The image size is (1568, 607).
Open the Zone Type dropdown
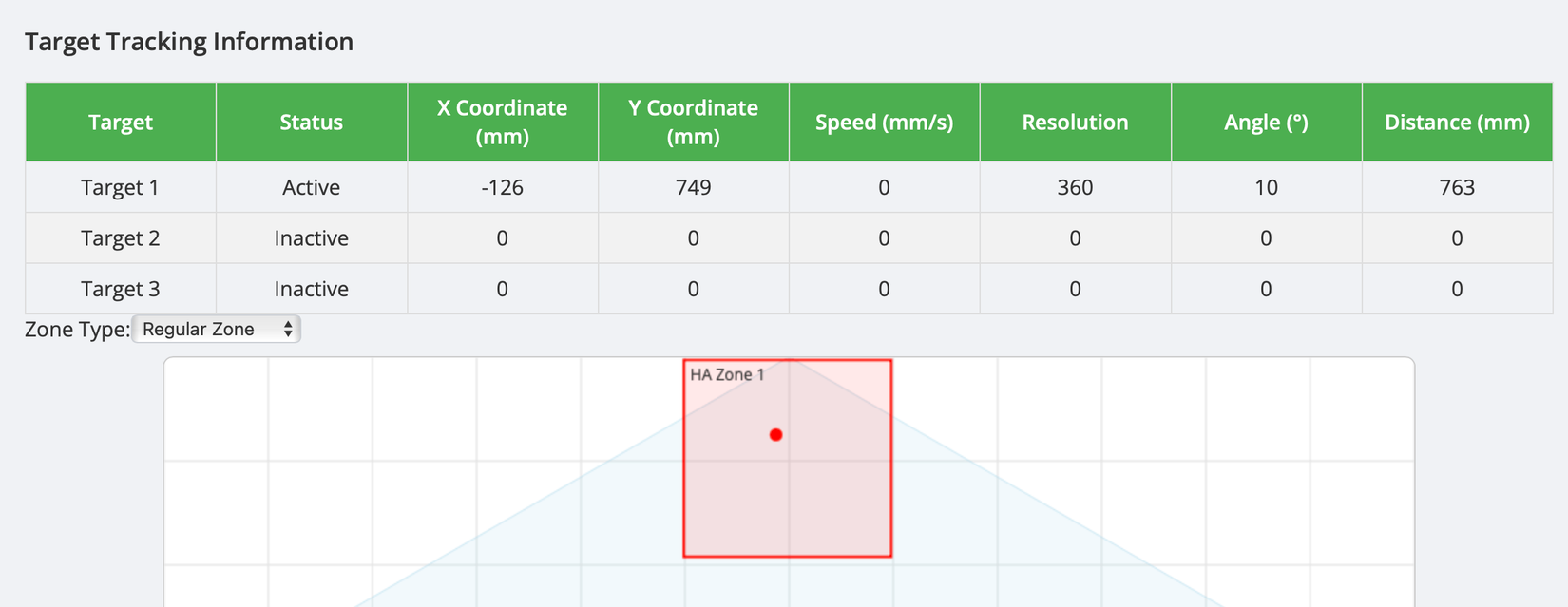click(217, 330)
